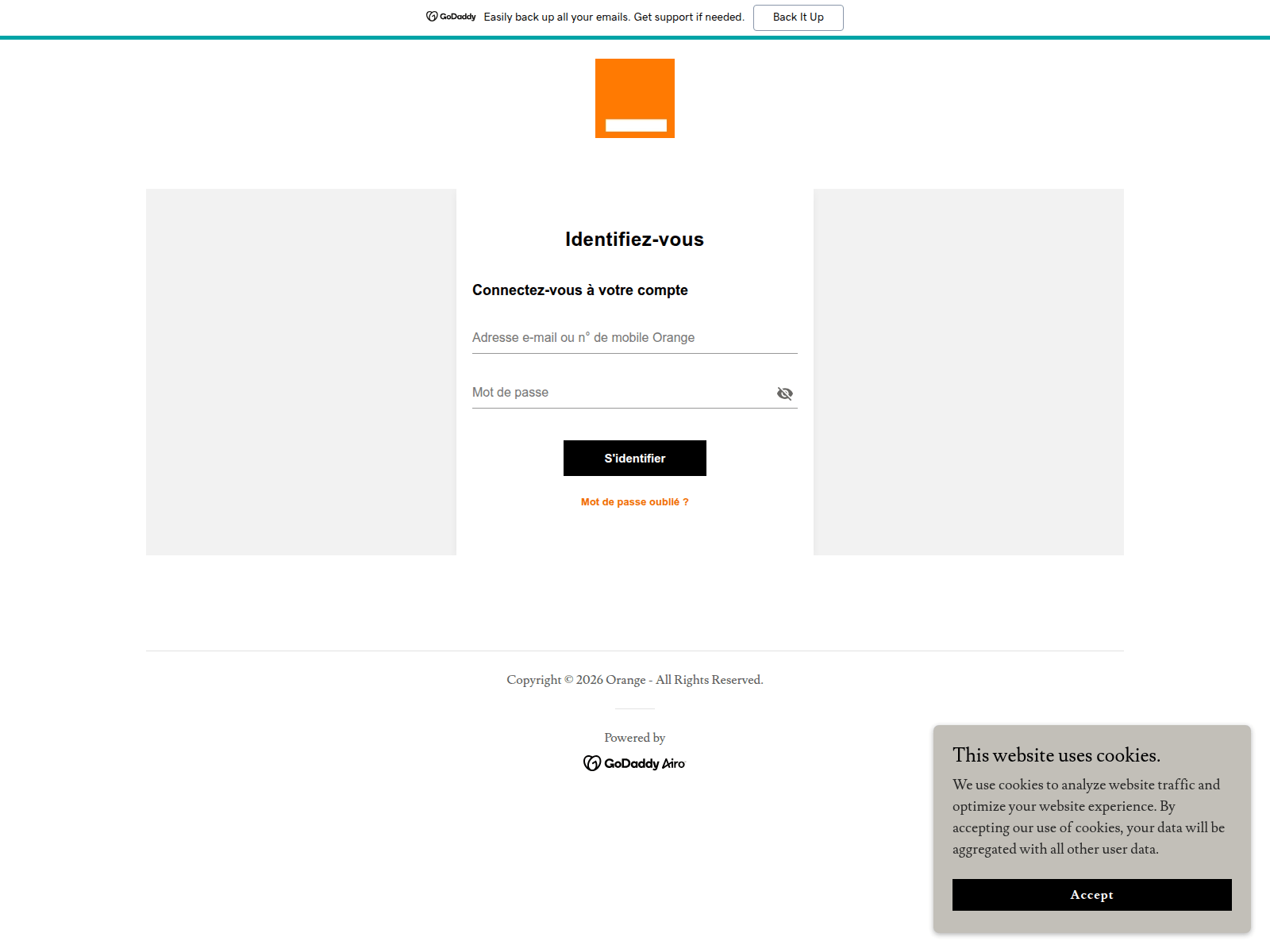Focus the e-mail or mobile number field
1270x952 pixels.
(635, 338)
